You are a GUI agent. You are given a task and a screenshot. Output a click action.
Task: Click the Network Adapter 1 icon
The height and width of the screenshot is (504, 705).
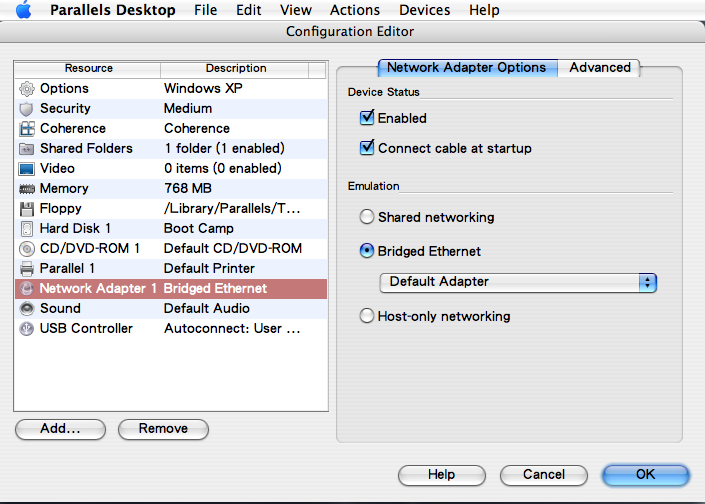coord(27,289)
